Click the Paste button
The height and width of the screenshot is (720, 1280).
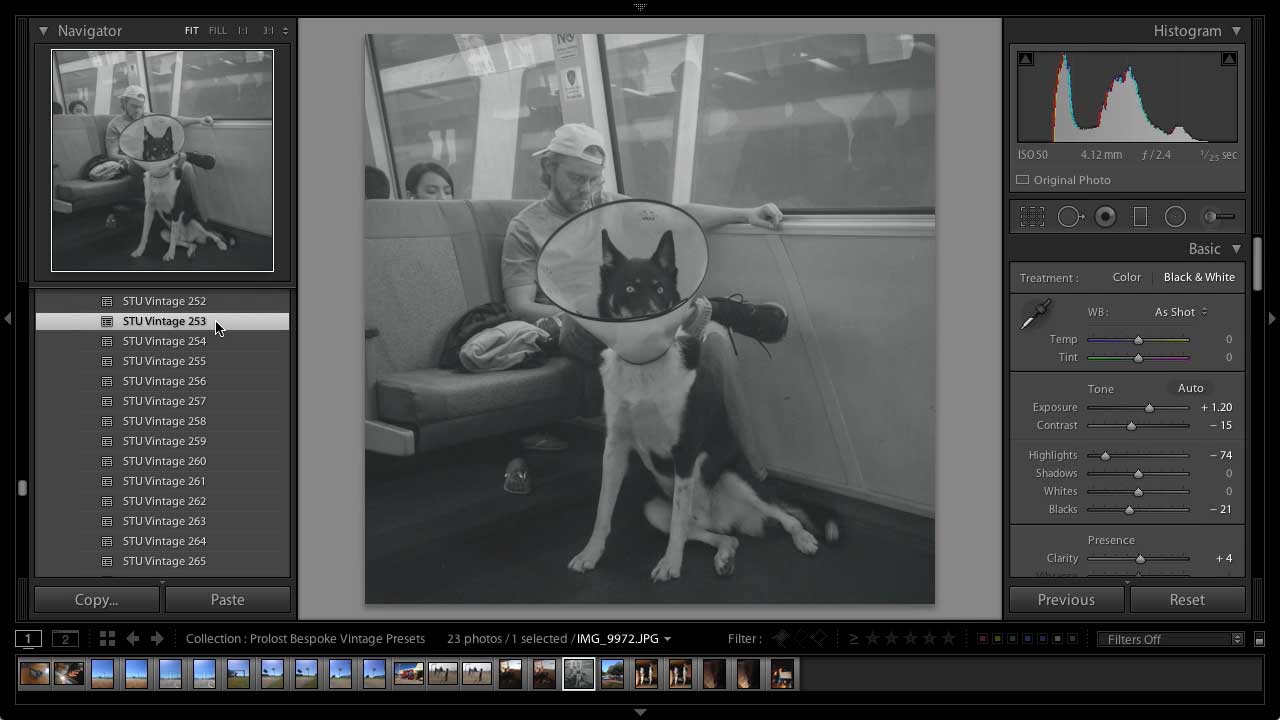(x=227, y=599)
